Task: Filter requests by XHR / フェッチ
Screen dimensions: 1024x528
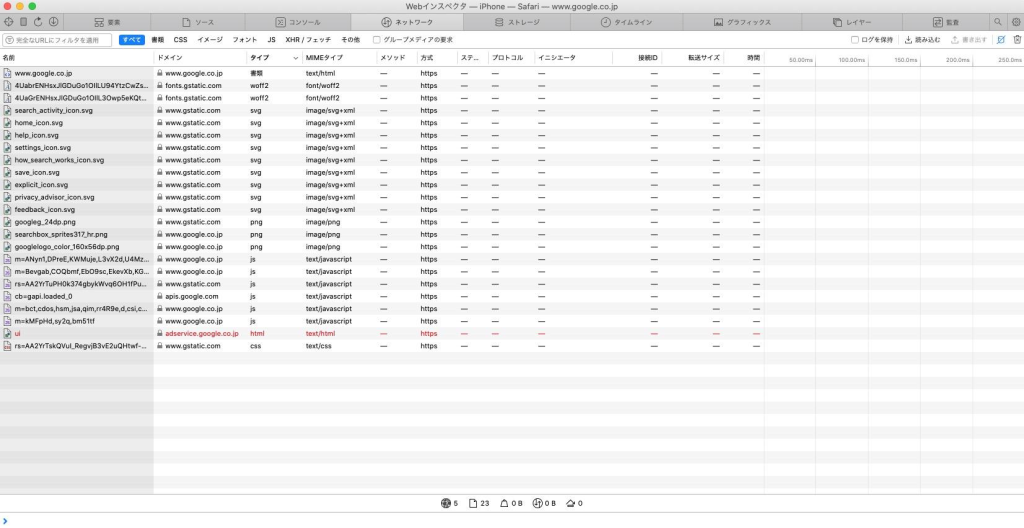Action: click(308, 40)
